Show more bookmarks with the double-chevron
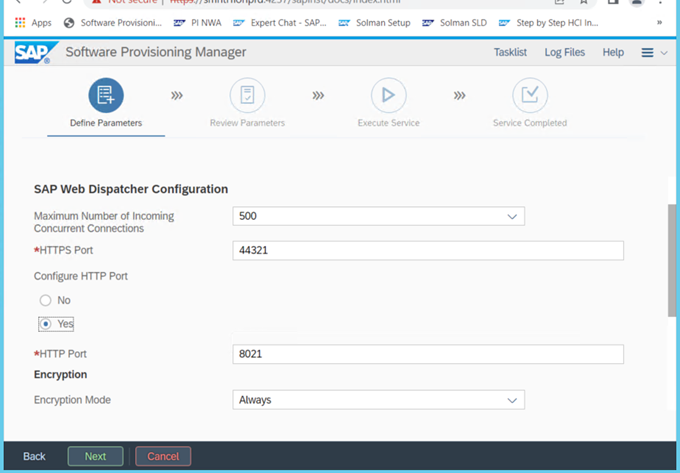The image size is (680, 473). (x=659, y=23)
